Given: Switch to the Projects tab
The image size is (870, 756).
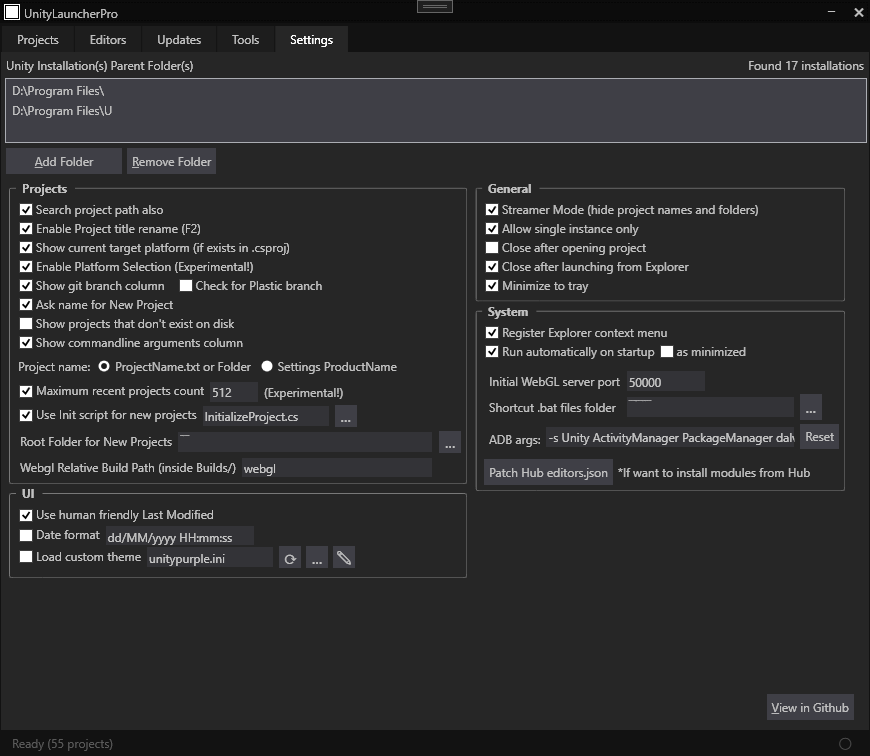Looking at the screenshot, I should click(38, 40).
